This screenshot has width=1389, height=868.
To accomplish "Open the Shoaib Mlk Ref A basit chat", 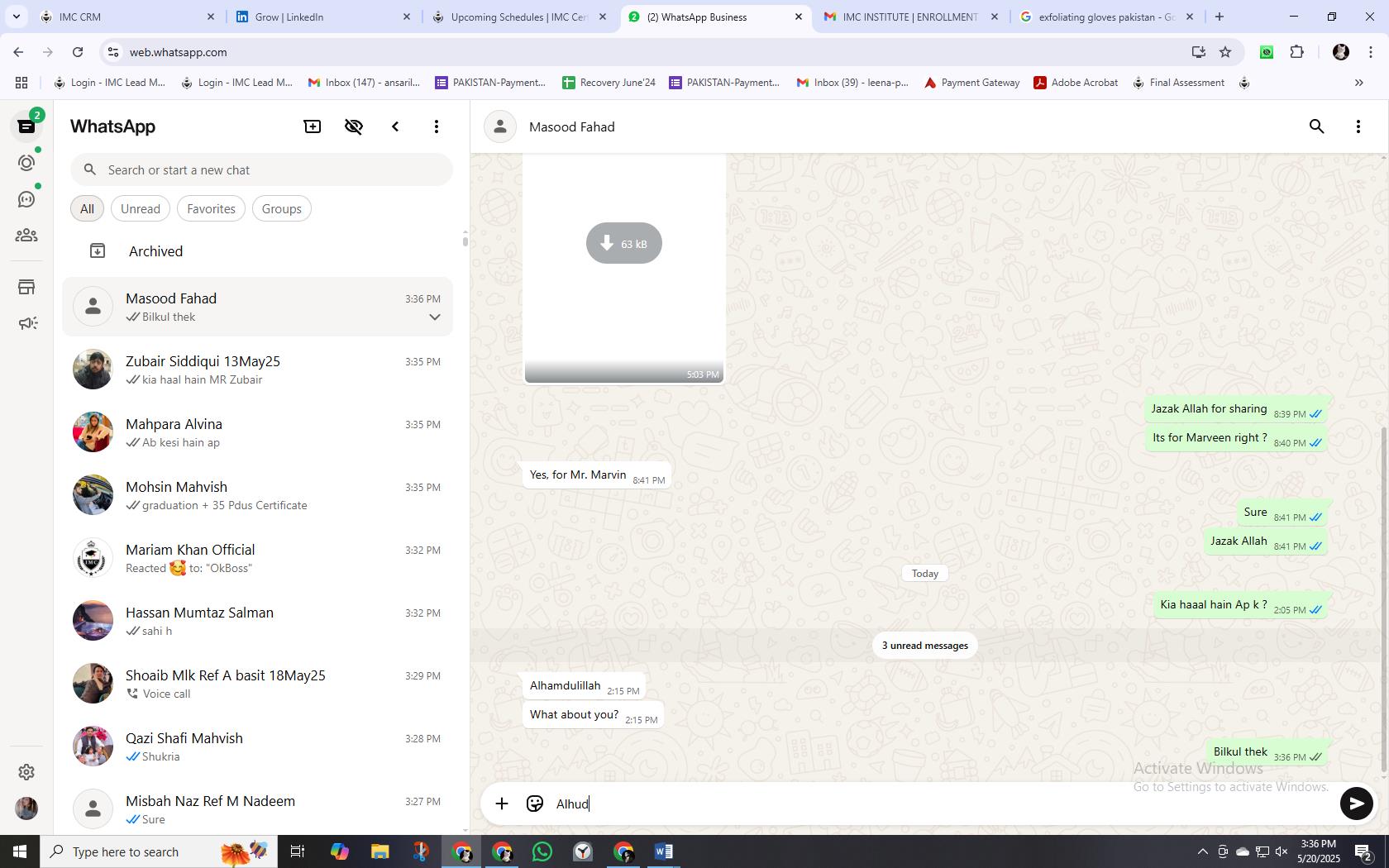I will (257, 684).
